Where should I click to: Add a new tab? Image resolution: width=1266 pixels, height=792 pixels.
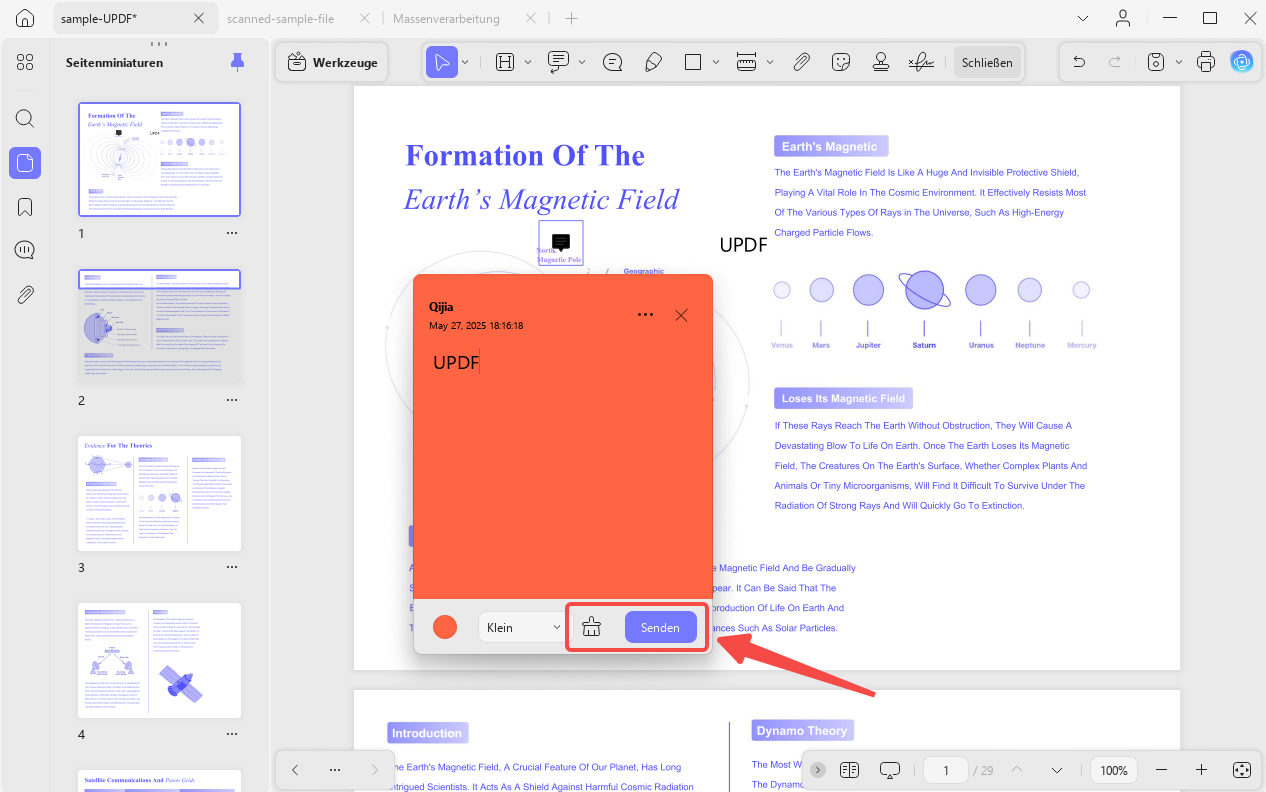point(571,18)
